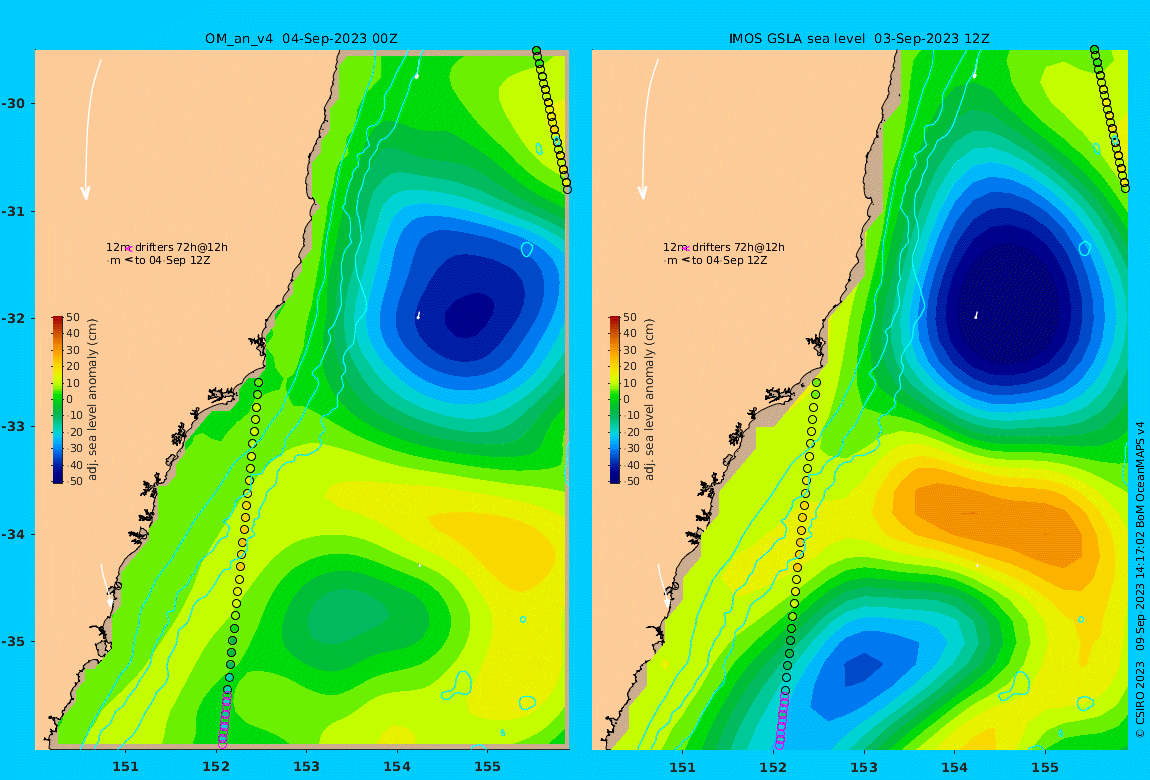
Task: Click the 0 tick on left color bar
Action: [x=70, y=400]
